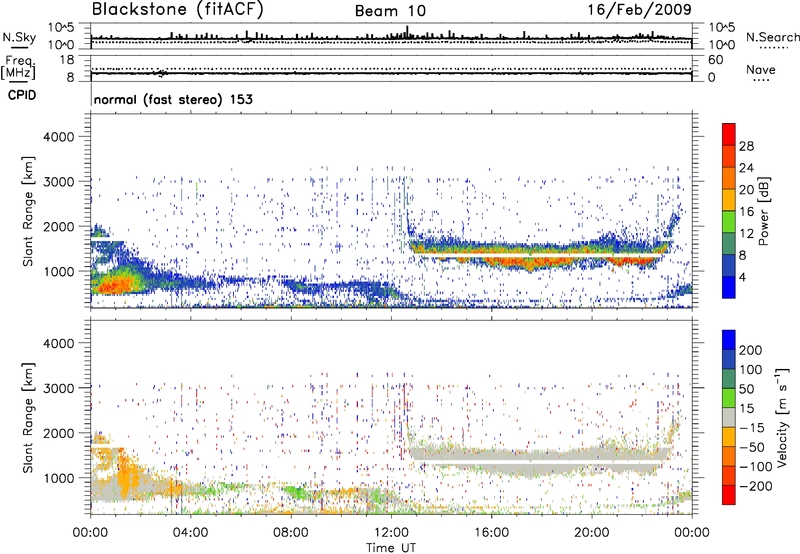Select the "N.Search" legend label
The height and width of the screenshot is (554, 800).
coord(772,37)
